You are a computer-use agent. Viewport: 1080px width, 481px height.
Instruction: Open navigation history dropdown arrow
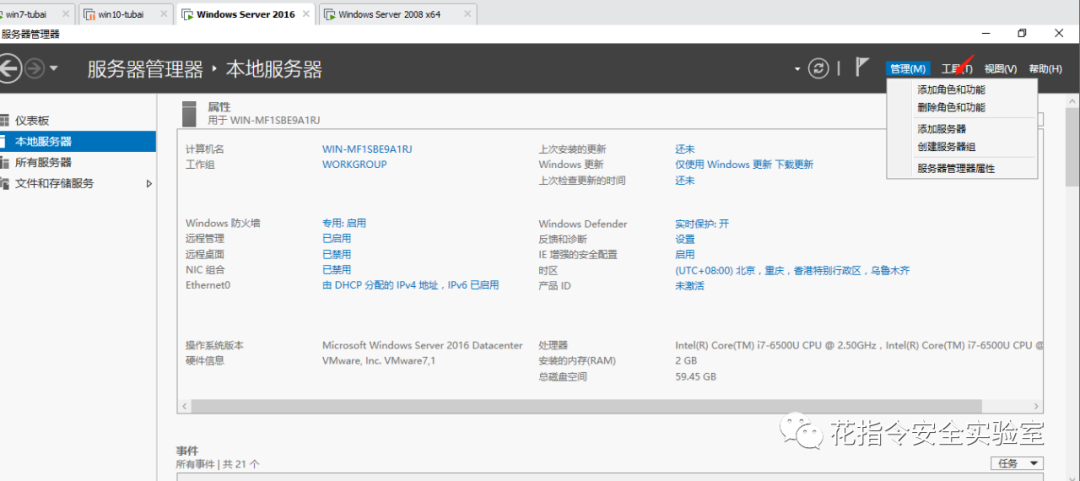(x=53, y=69)
